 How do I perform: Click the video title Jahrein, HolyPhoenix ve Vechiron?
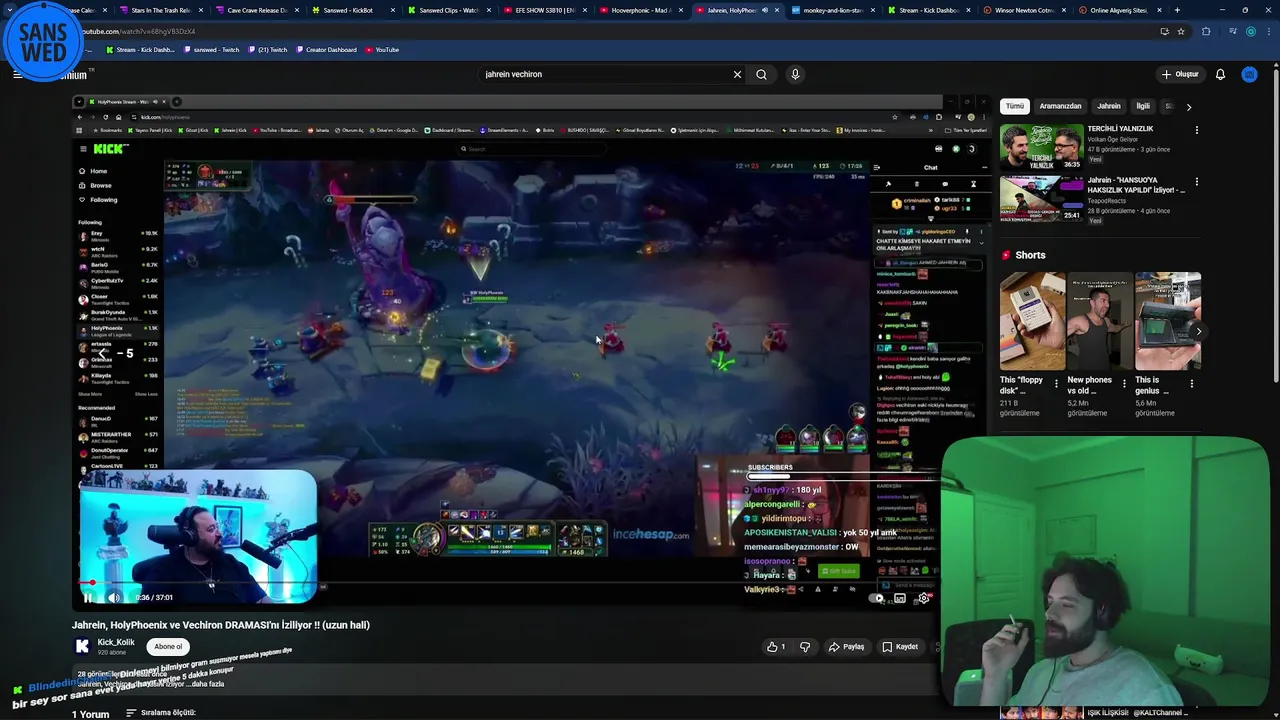click(x=221, y=625)
